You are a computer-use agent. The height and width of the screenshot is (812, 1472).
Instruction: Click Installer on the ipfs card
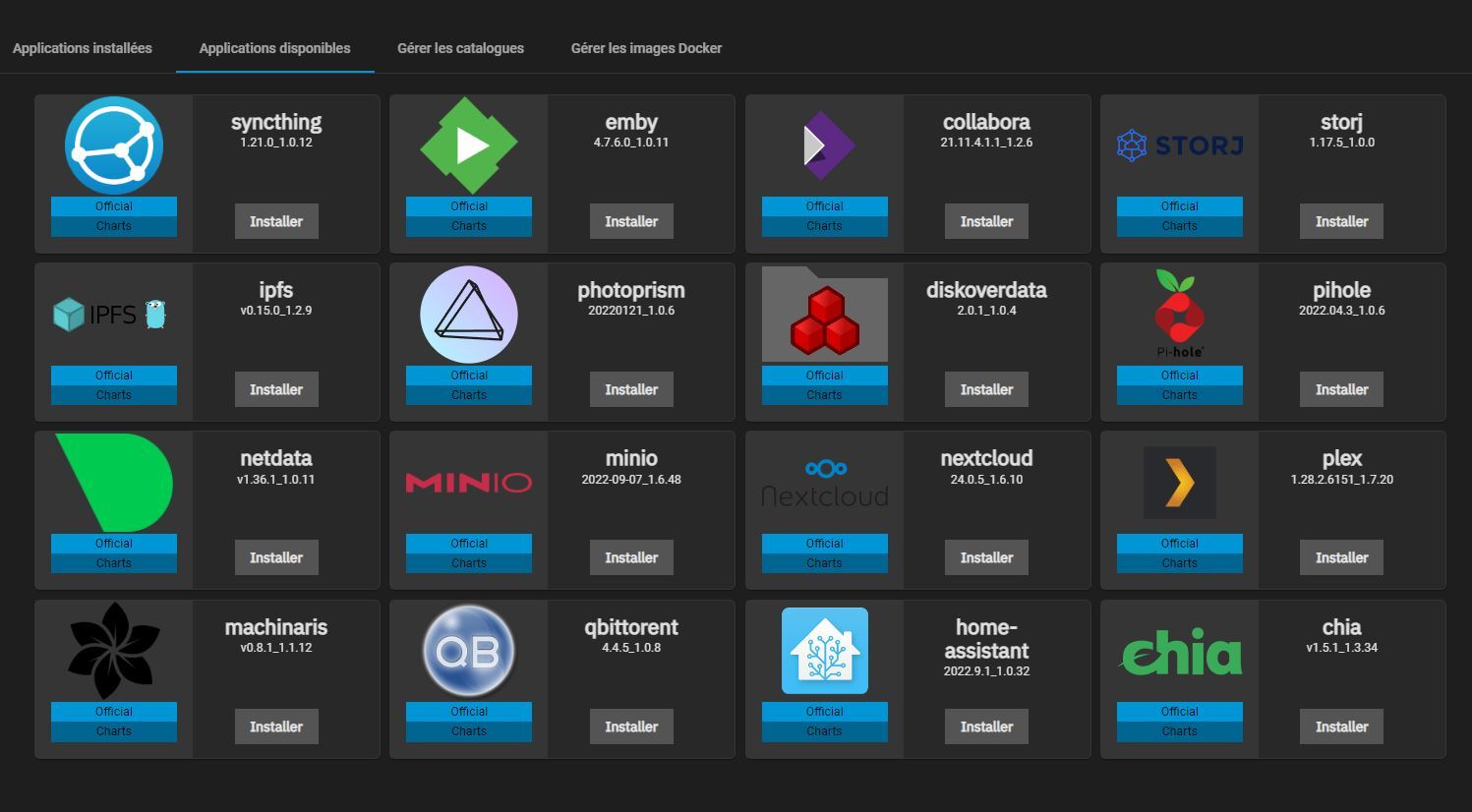276,389
